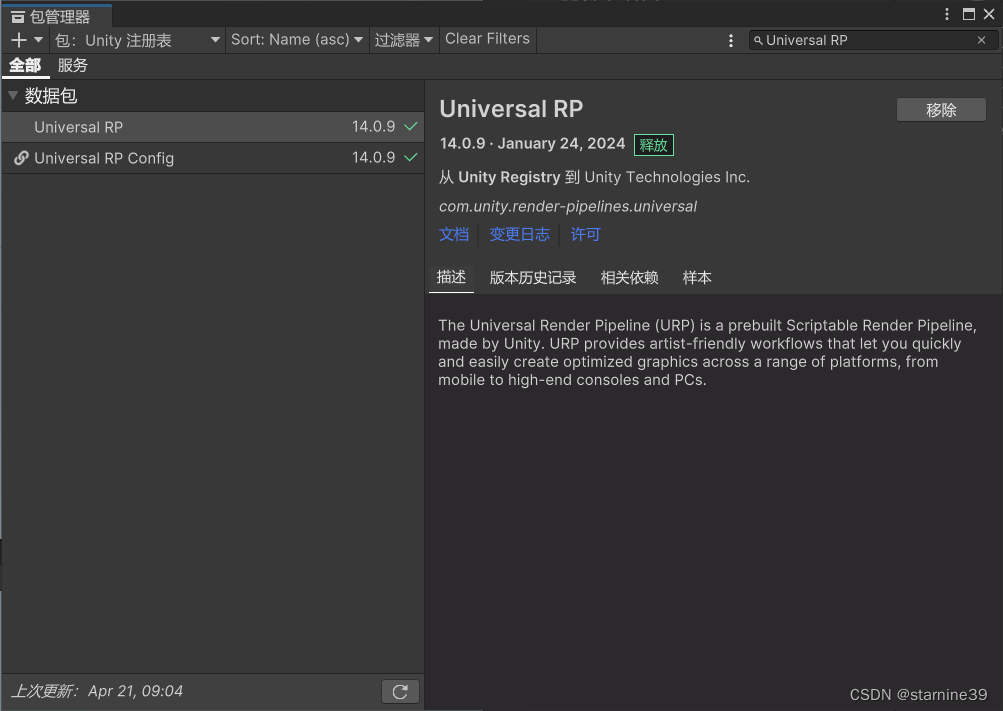The width and height of the screenshot is (1003, 711).
Task: Click version 14.0.9 on Universal RP Config row
Action: (374, 157)
